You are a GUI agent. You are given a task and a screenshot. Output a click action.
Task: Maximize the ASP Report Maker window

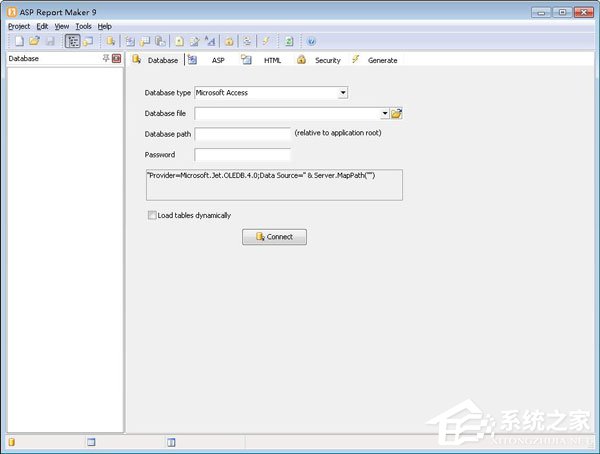point(562,12)
